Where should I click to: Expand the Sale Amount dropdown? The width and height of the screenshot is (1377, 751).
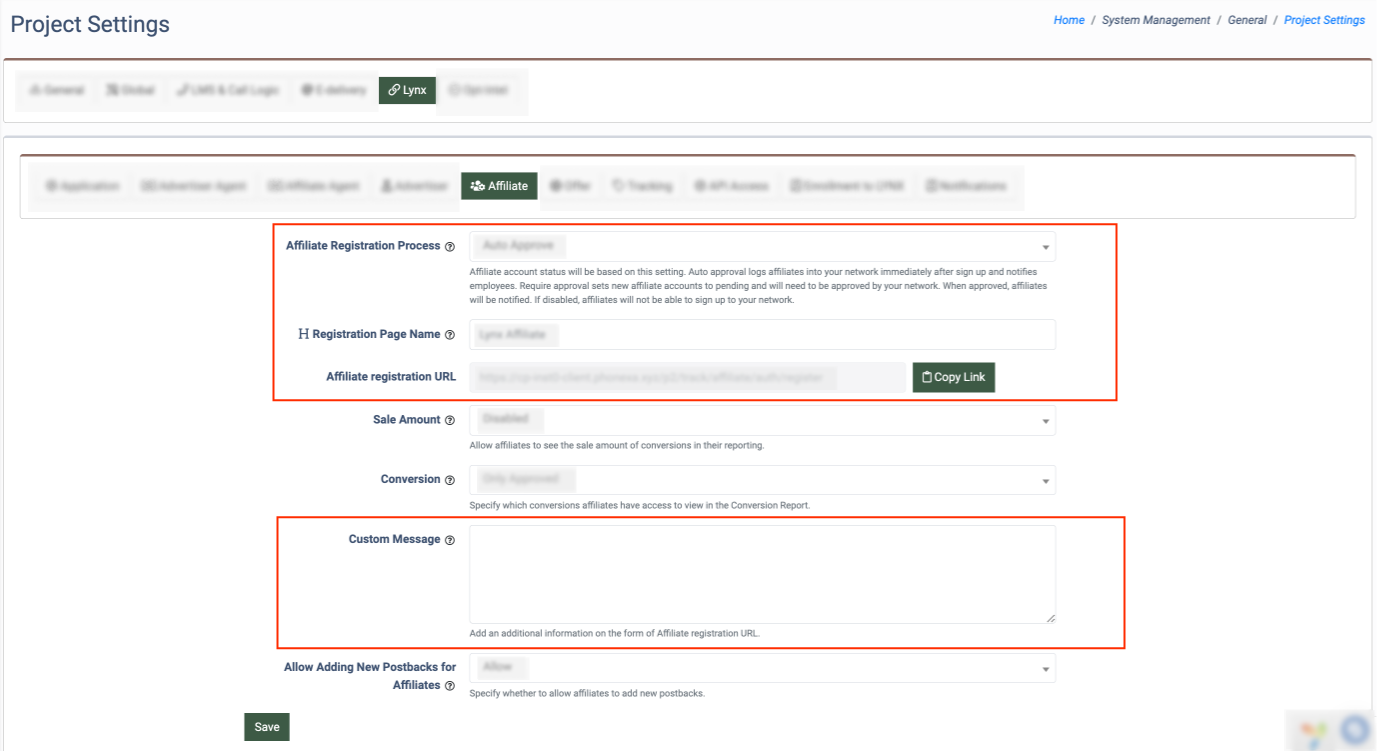(x=761, y=420)
